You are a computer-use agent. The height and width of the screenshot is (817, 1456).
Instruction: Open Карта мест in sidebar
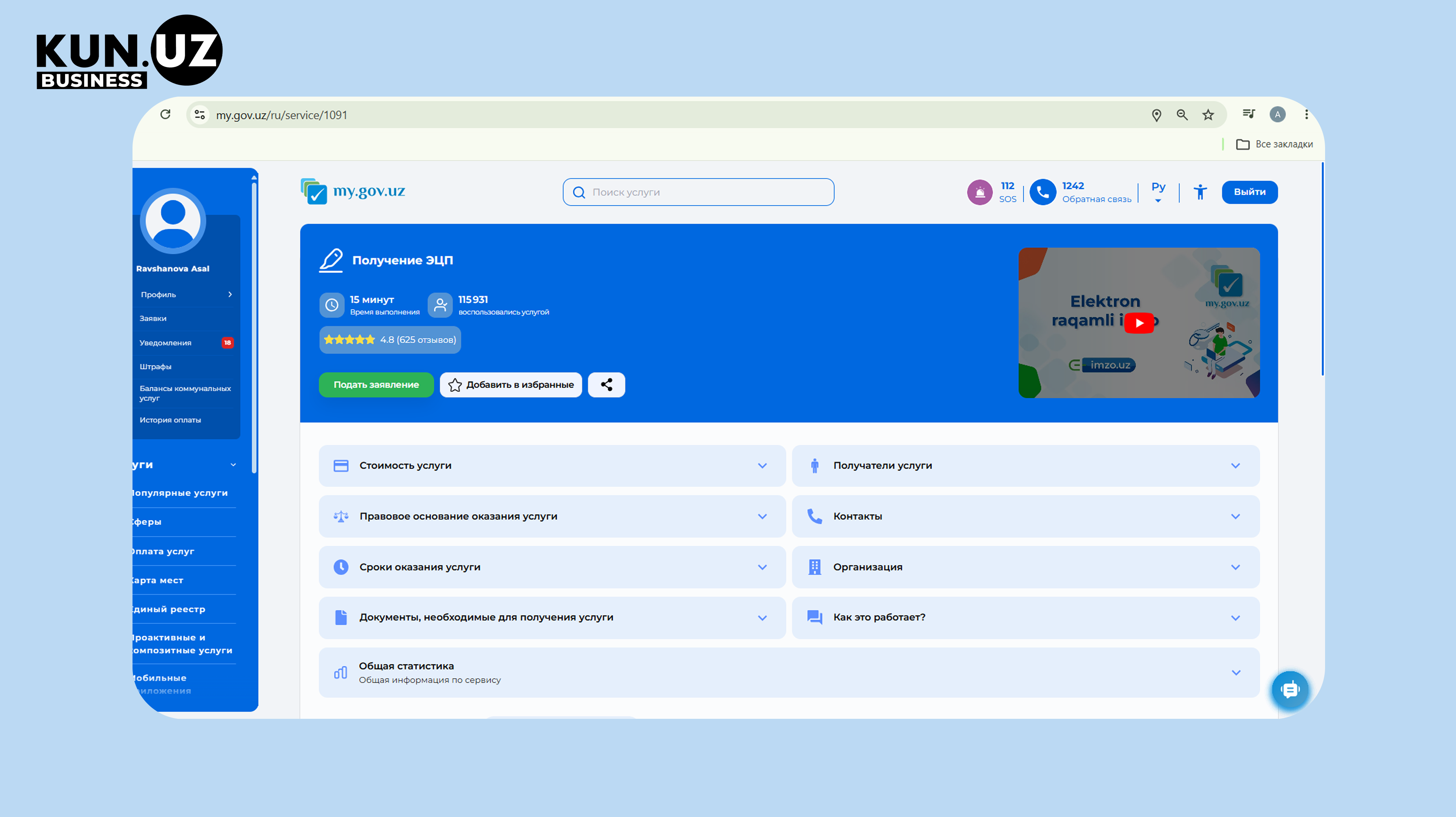click(x=158, y=580)
